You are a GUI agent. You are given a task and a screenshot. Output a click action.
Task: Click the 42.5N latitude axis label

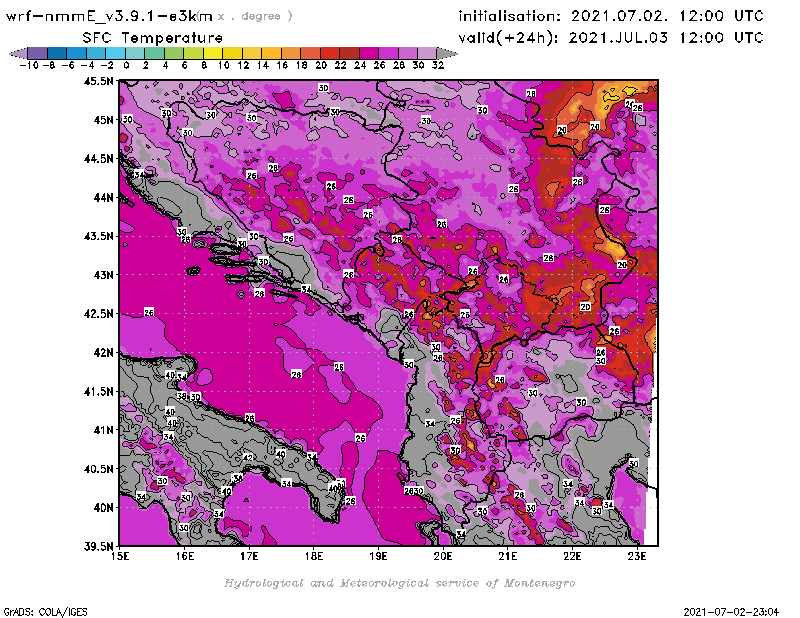pyautogui.click(x=98, y=314)
